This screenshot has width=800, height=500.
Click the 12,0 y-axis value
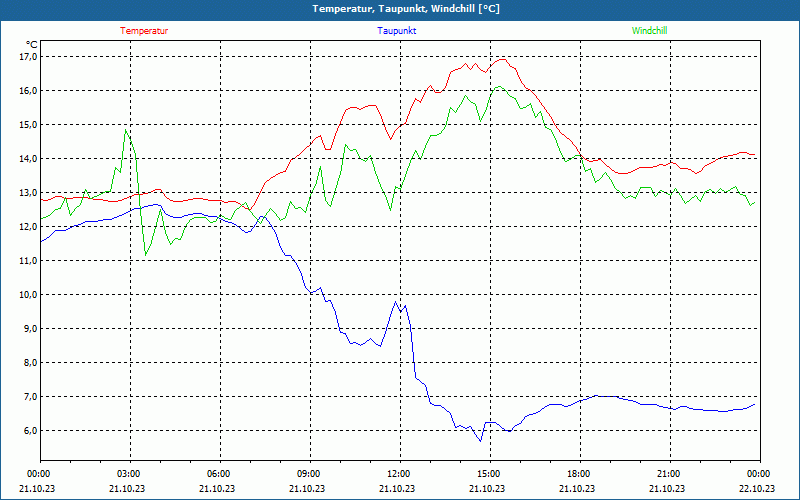pyautogui.click(x=29, y=227)
